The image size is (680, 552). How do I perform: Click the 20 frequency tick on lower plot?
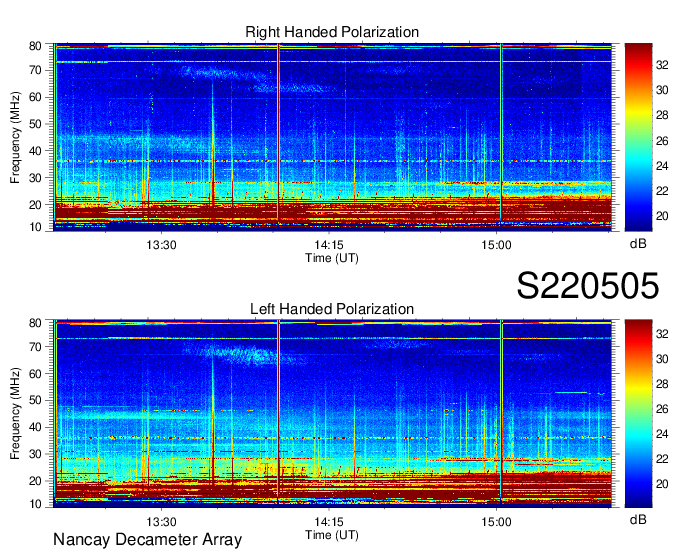[35, 481]
